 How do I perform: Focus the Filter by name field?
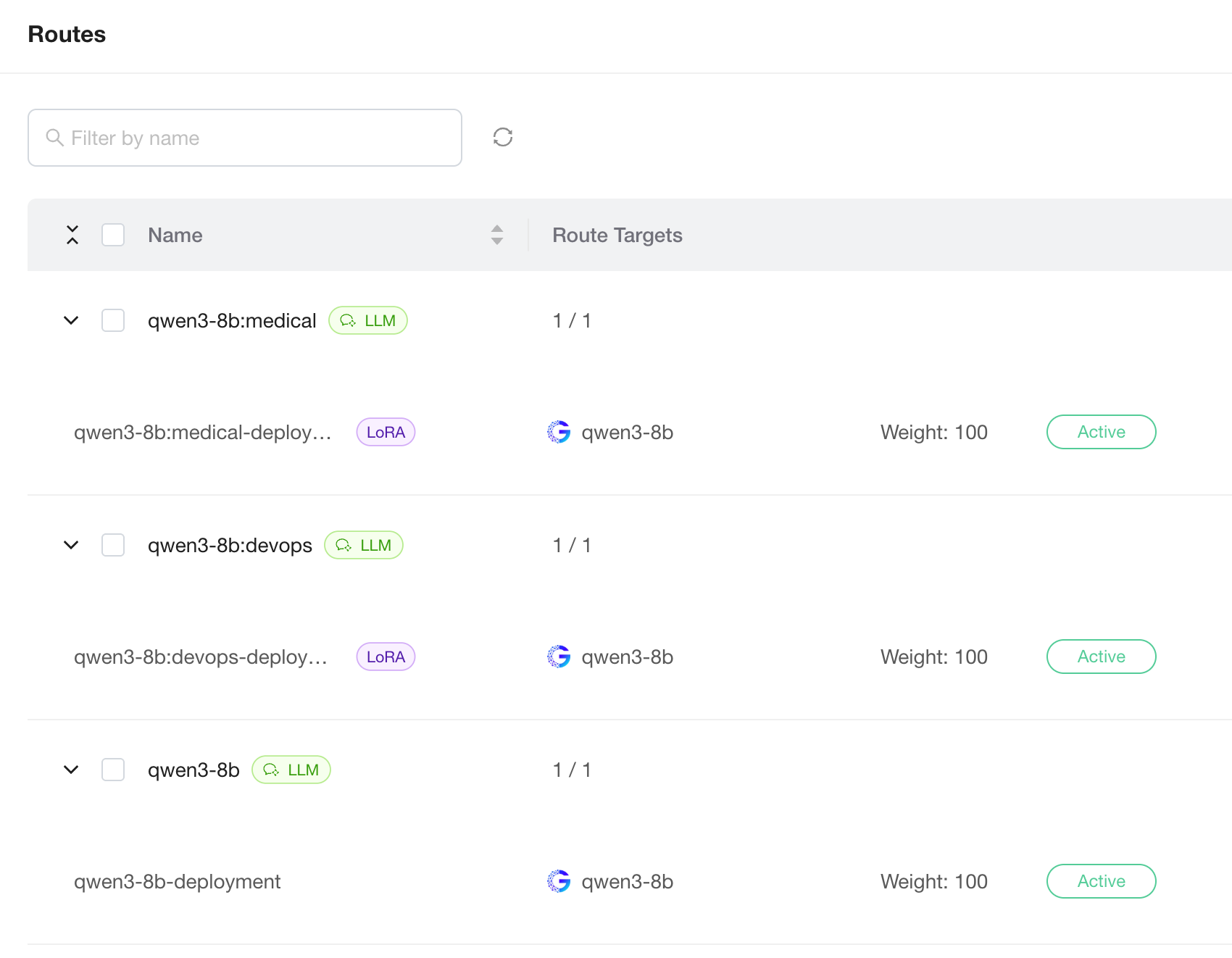245,138
